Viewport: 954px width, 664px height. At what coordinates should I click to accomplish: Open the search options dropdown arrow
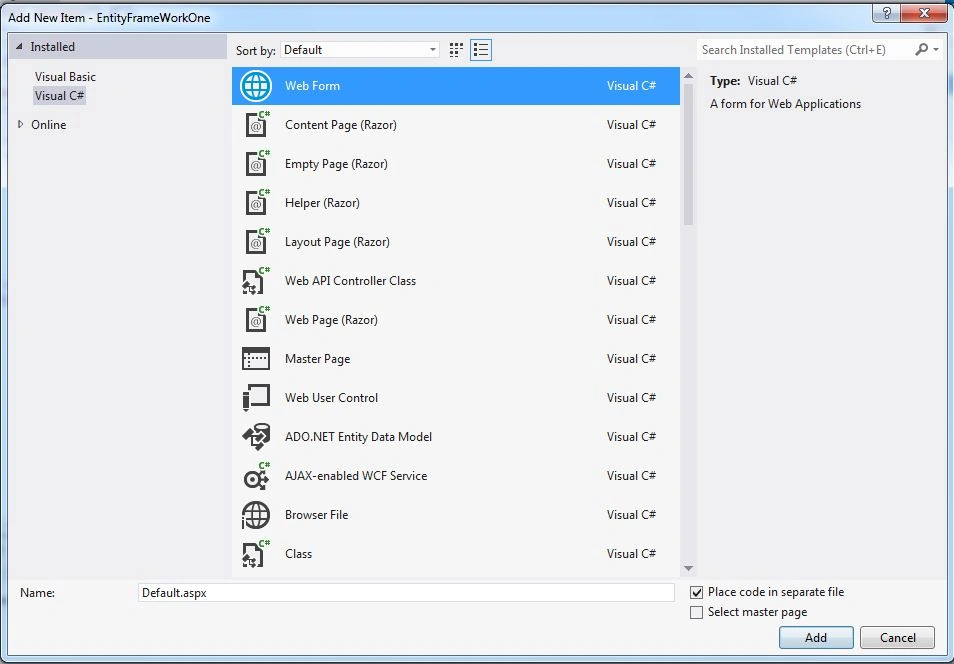coord(936,49)
